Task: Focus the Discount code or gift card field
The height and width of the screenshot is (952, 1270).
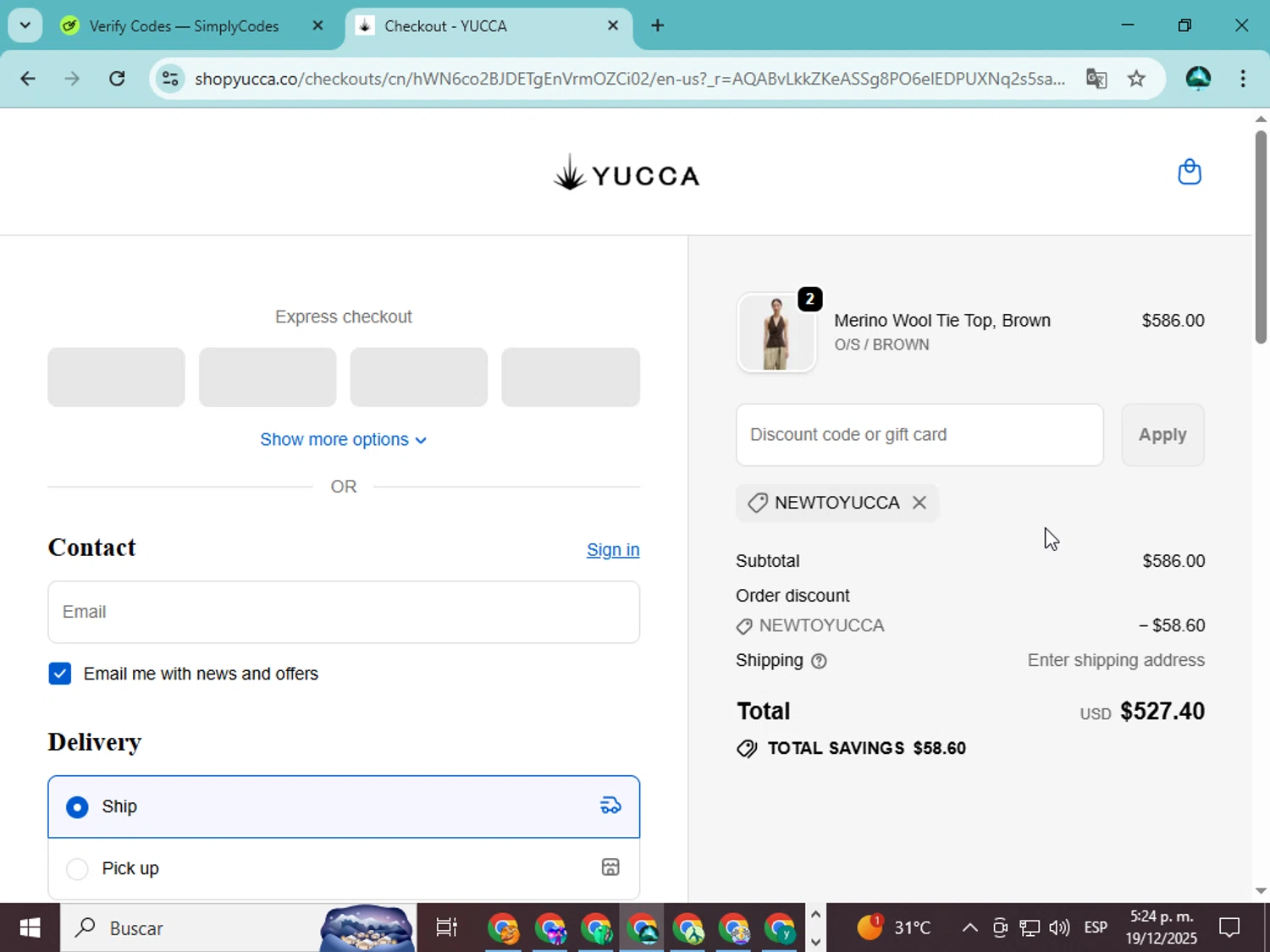Action: [919, 435]
